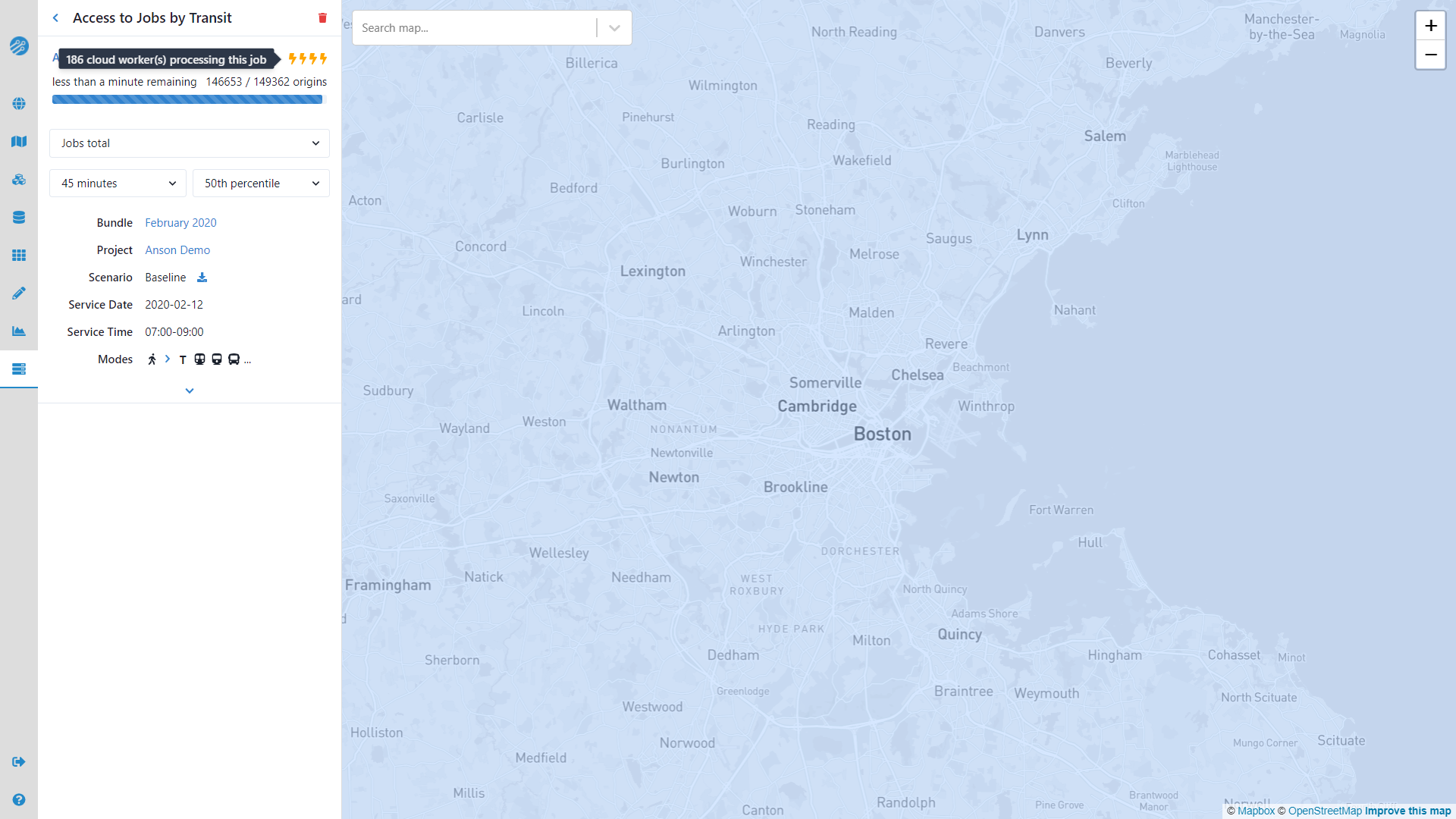The width and height of the screenshot is (1456, 819).
Task: Expand the dropdown for Jobs total metric
Action: pyautogui.click(x=316, y=142)
